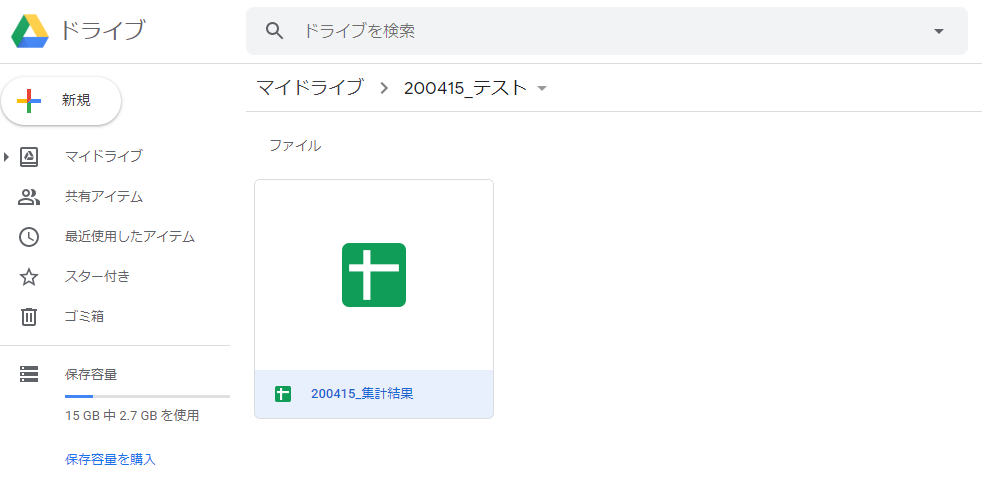Click the small Sheets icon beside 200415_集計結果
Viewport: 982px width, 486px height.
(x=282, y=394)
